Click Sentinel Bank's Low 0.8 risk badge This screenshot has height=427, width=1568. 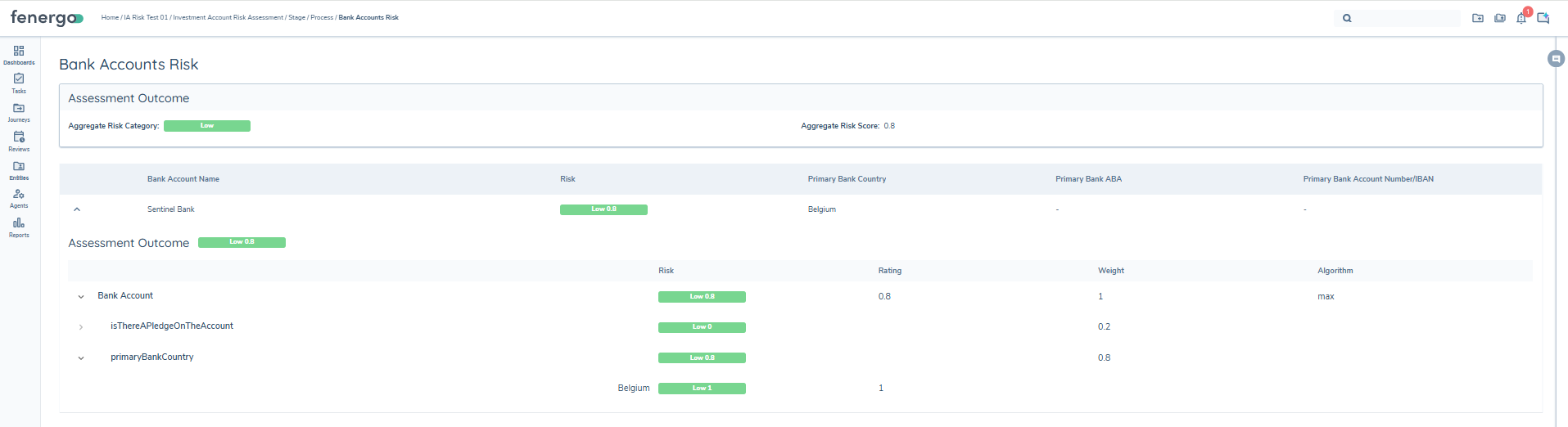(x=603, y=209)
